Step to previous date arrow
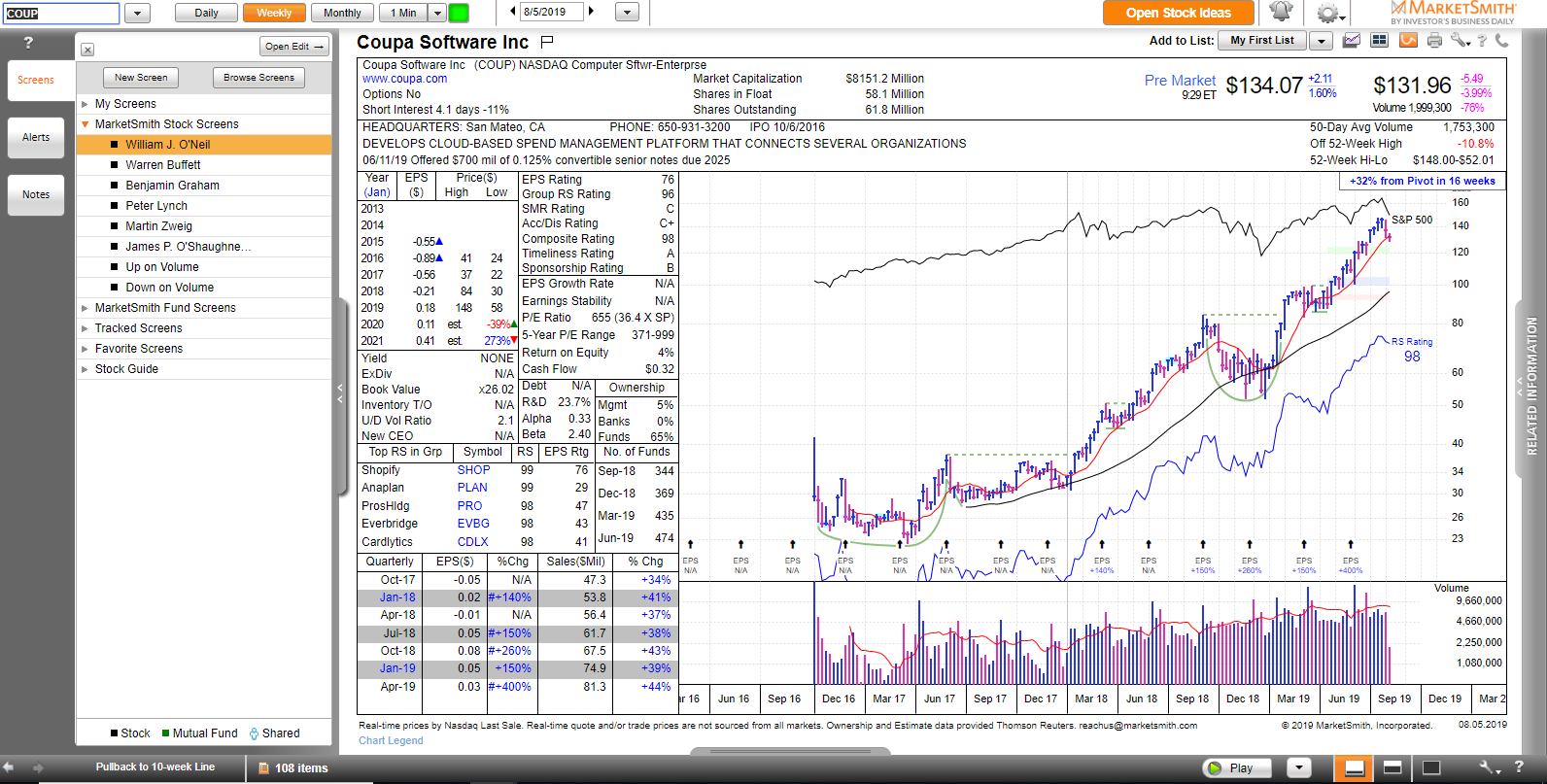The height and width of the screenshot is (784, 1547). point(514,12)
